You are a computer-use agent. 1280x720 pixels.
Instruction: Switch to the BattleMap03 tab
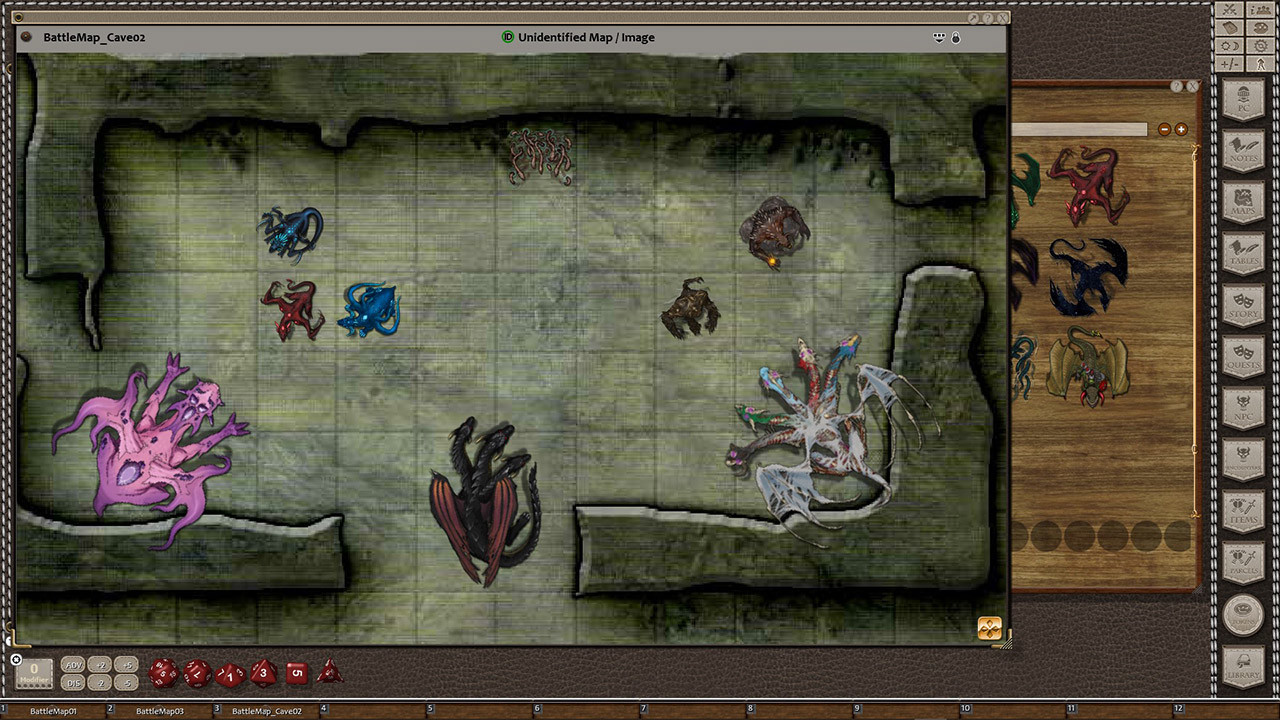(160, 708)
